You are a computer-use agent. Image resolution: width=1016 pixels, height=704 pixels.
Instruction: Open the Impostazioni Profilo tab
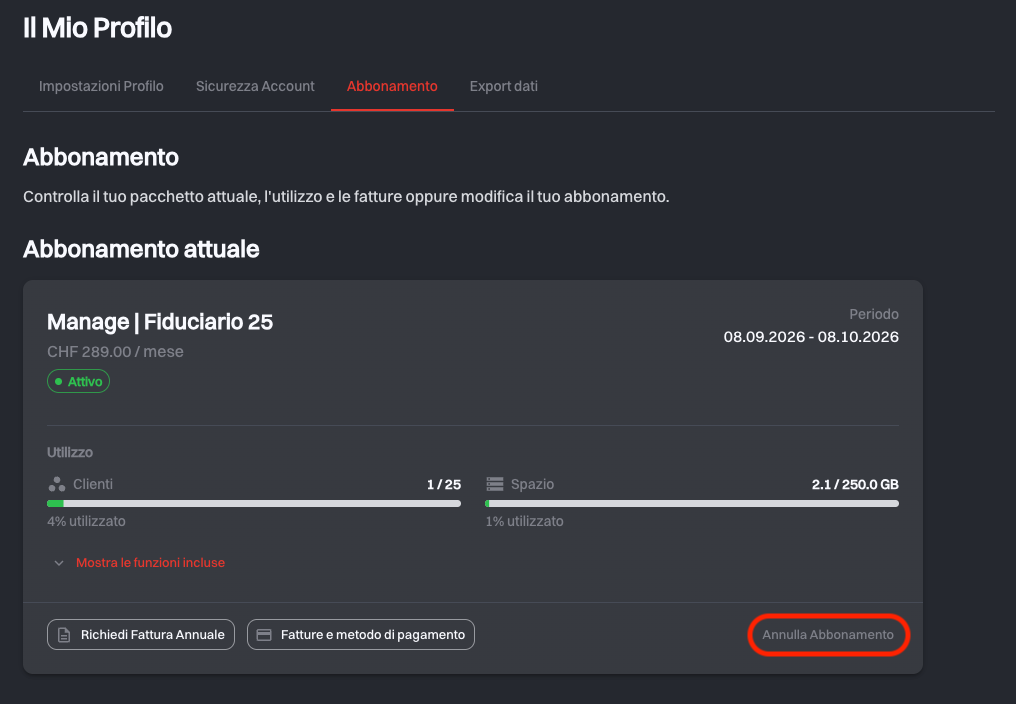coord(101,86)
